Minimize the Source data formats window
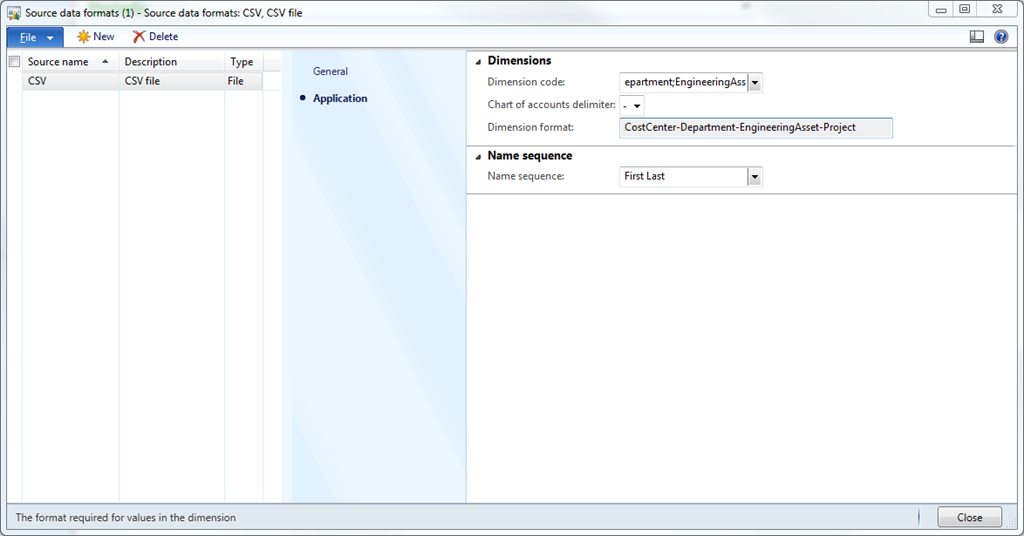This screenshot has width=1024, height=536. 941,10
